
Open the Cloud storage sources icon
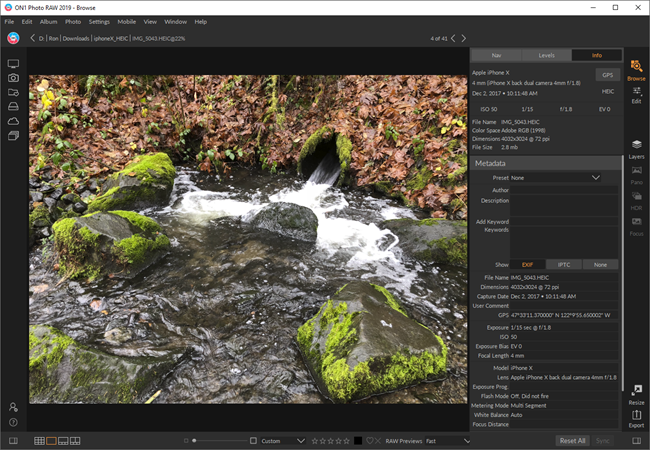(13, 121)
